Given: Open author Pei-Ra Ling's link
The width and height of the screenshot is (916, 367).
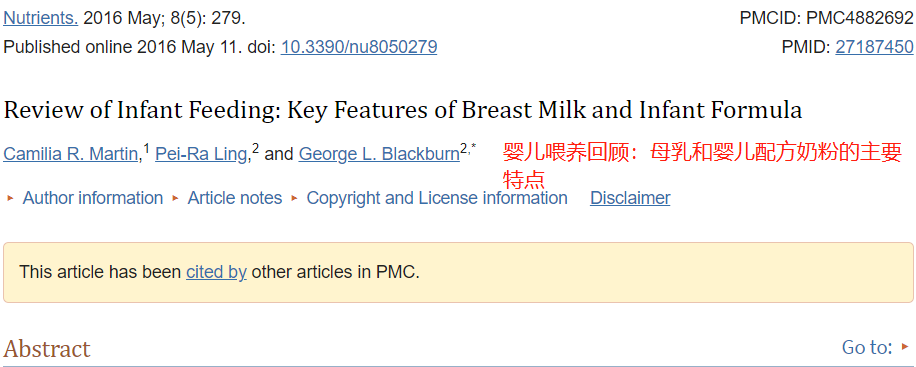Looking at the screenshot, I should point(202,154).
